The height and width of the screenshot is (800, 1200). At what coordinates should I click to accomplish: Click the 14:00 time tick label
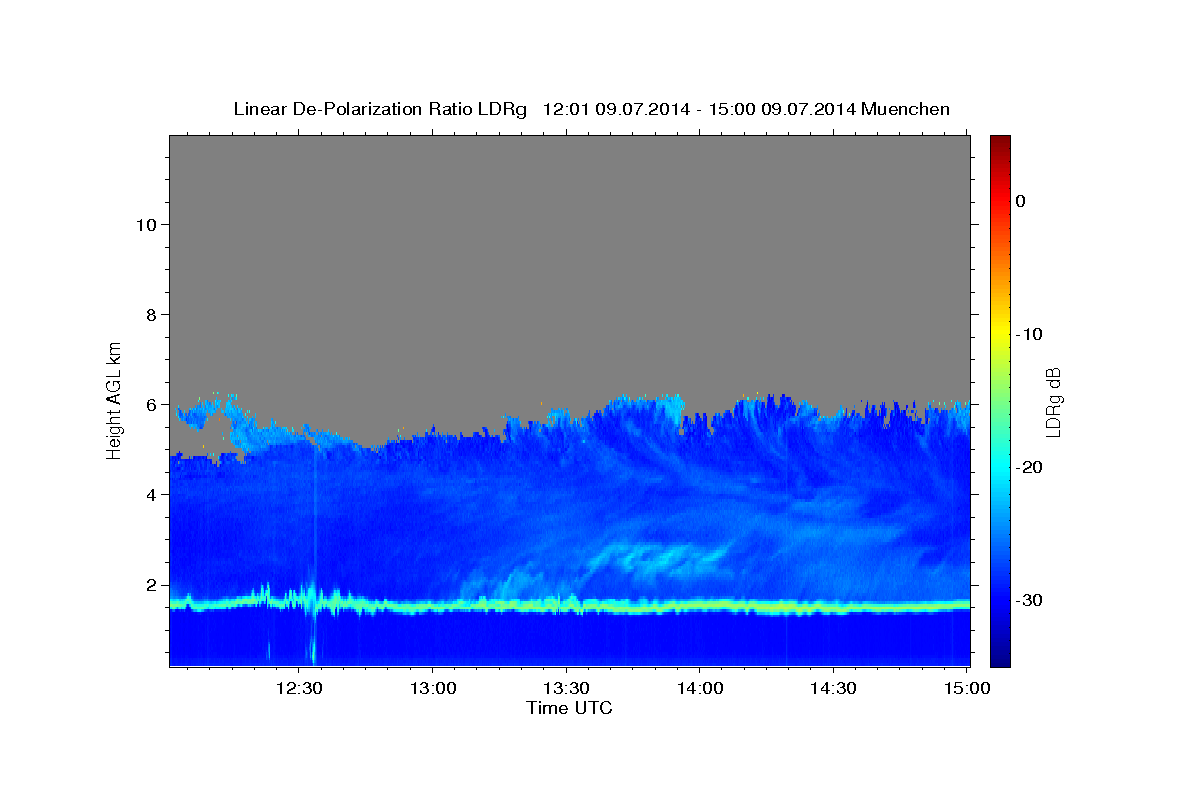pyautogui.click(x=699, y=688)
